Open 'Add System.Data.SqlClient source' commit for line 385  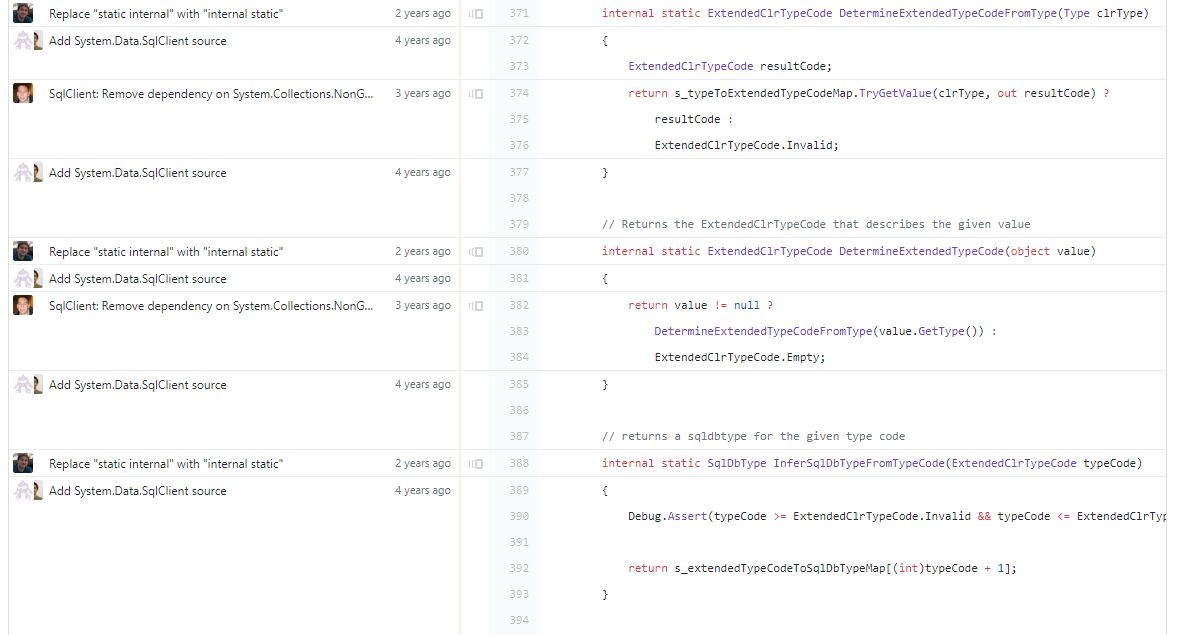(138, 384)
